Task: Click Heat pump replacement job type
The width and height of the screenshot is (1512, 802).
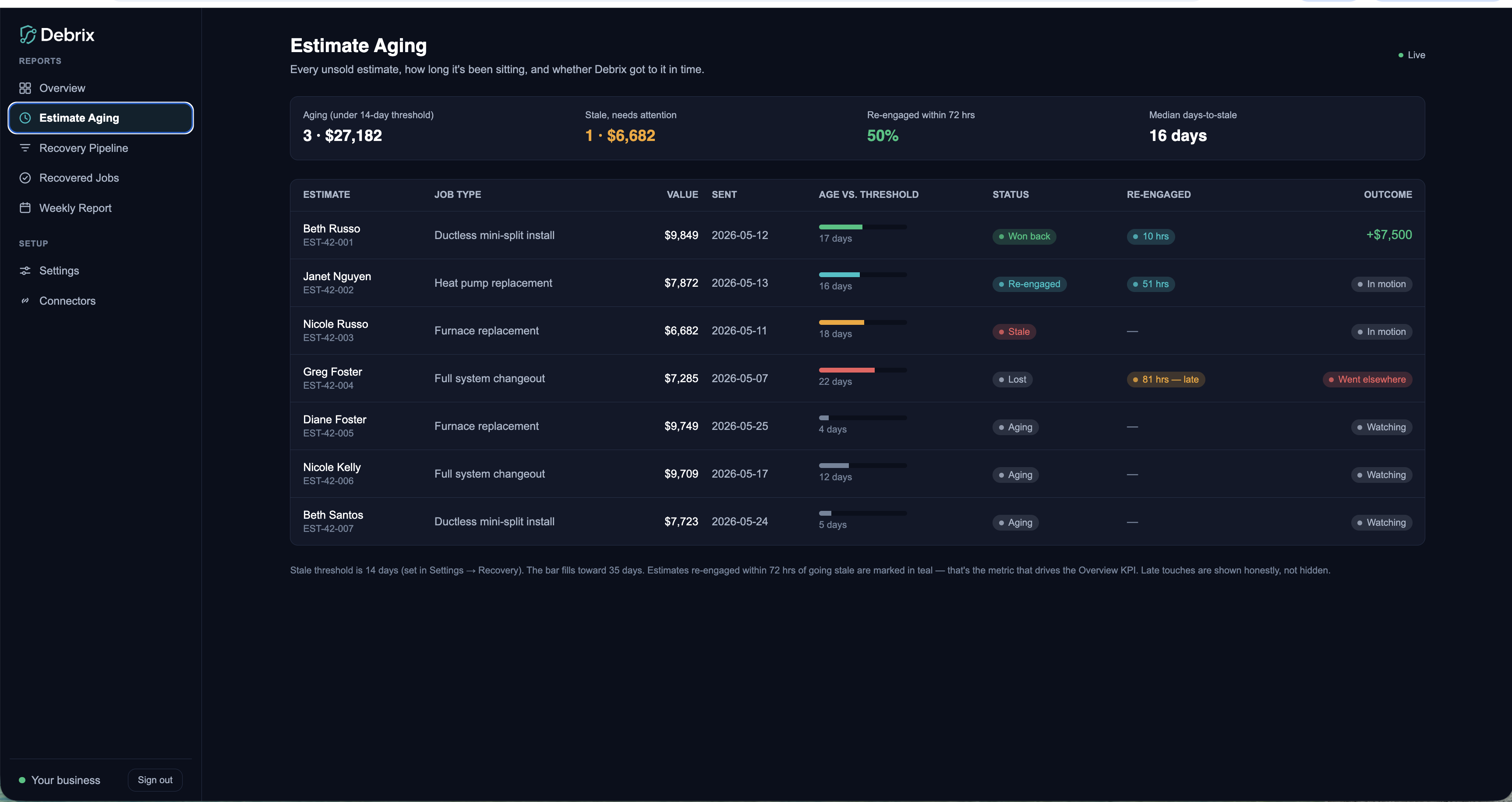Action: 493,283
